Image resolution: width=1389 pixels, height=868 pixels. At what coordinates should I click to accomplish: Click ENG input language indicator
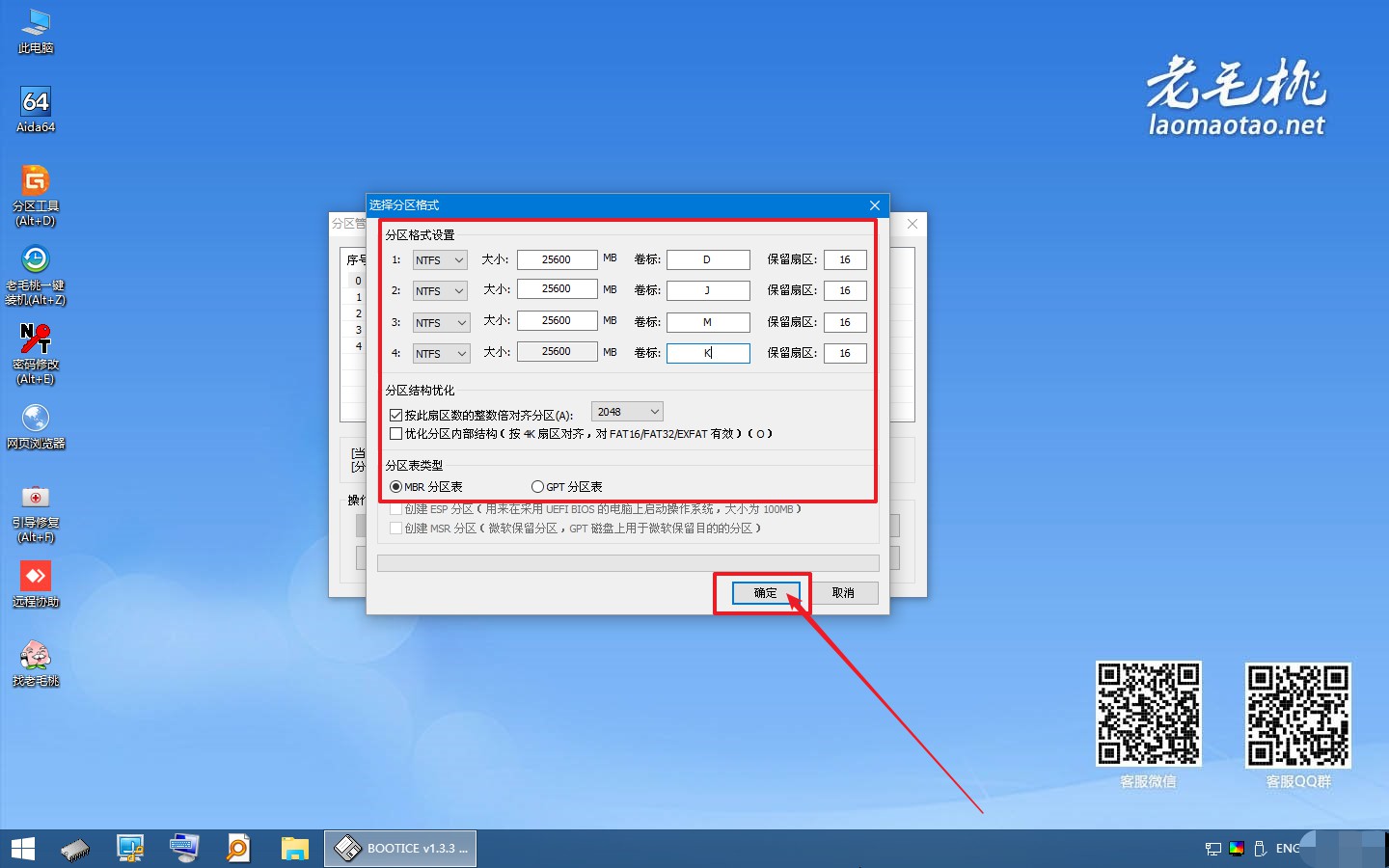tap(1288, 849)
